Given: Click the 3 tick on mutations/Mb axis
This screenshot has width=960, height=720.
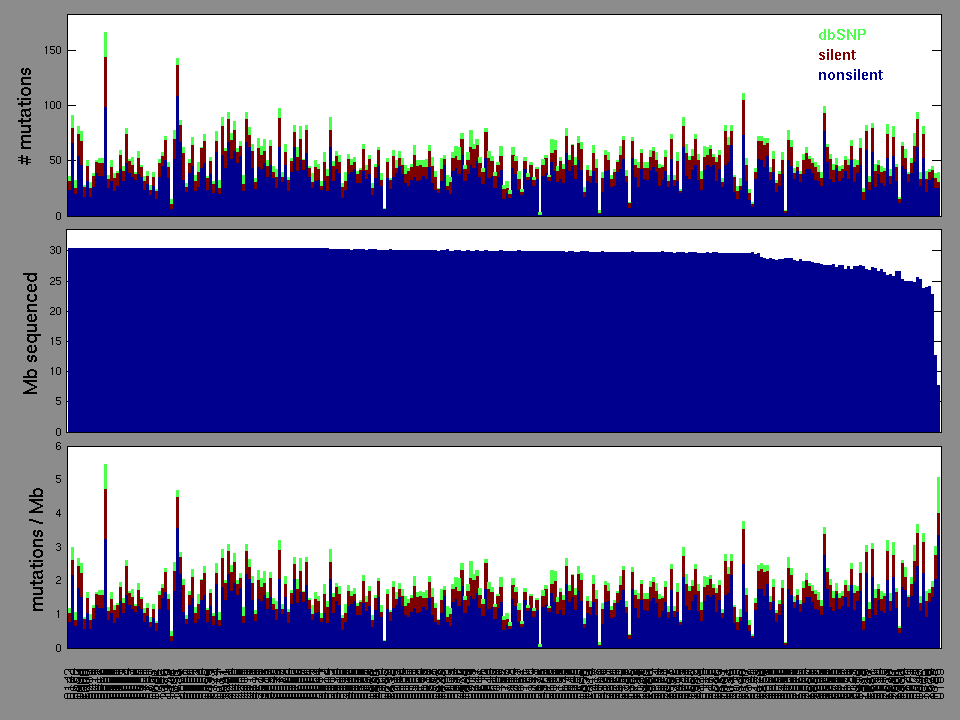Looking at the screenshot, I should click(x=58, y=547).
